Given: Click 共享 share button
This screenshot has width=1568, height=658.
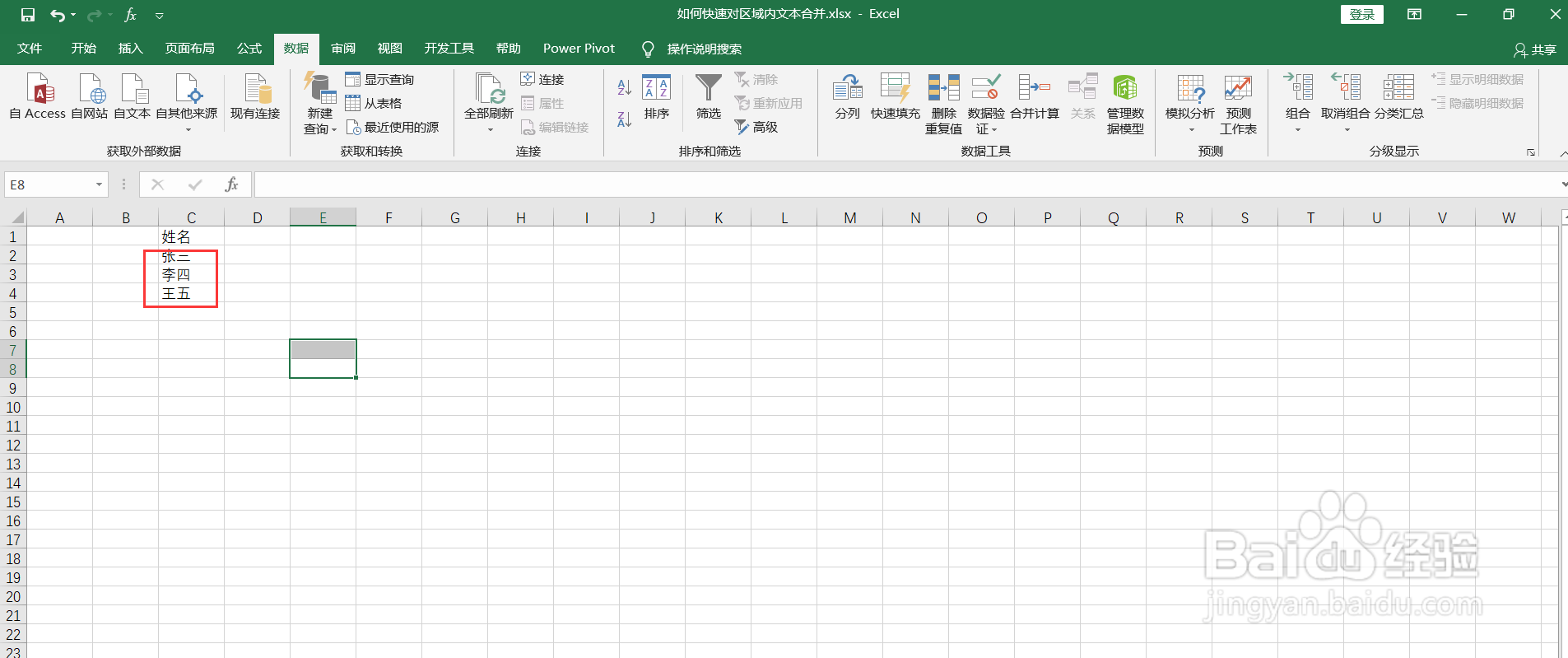Looking at the screenshot, I should pos(1535,49).
